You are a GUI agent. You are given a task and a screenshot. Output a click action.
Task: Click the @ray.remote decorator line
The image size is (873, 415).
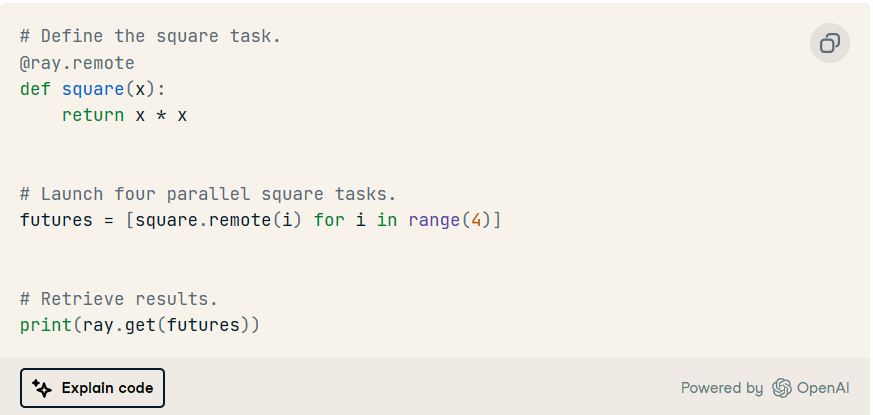(x=77, y=63)
